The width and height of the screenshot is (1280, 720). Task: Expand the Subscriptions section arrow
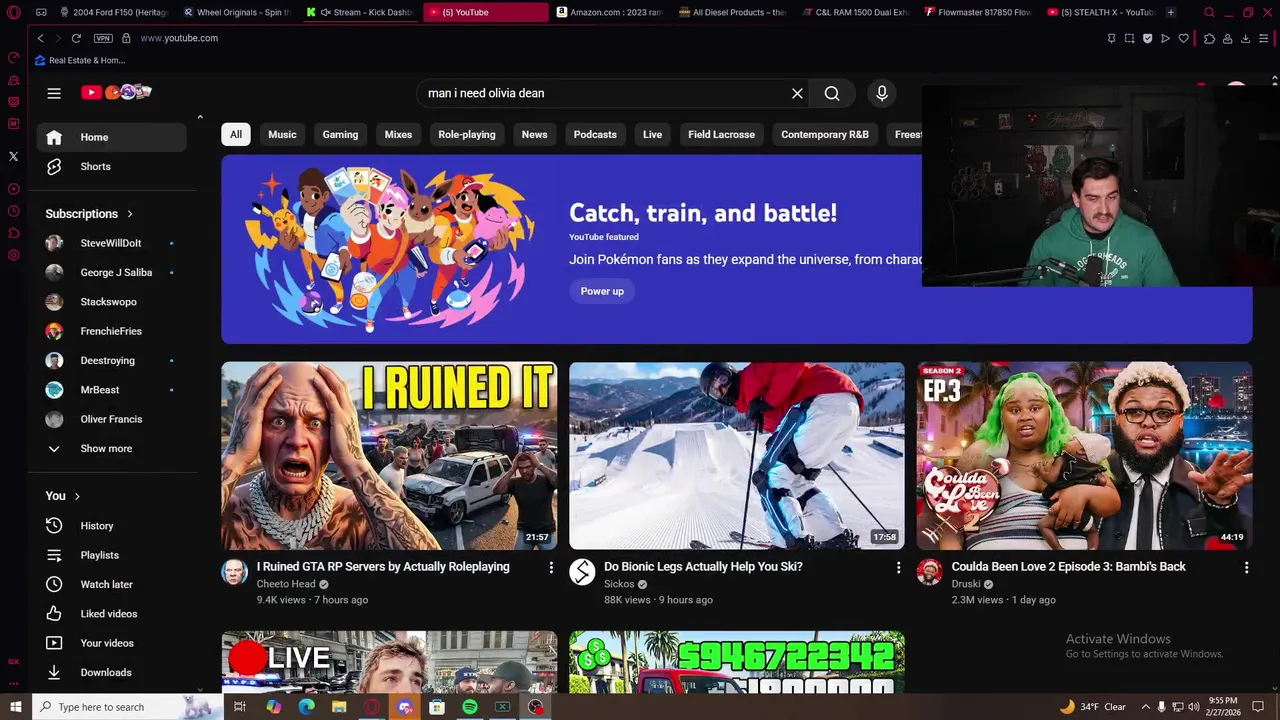pyautogui.click(x=129, y=214)
